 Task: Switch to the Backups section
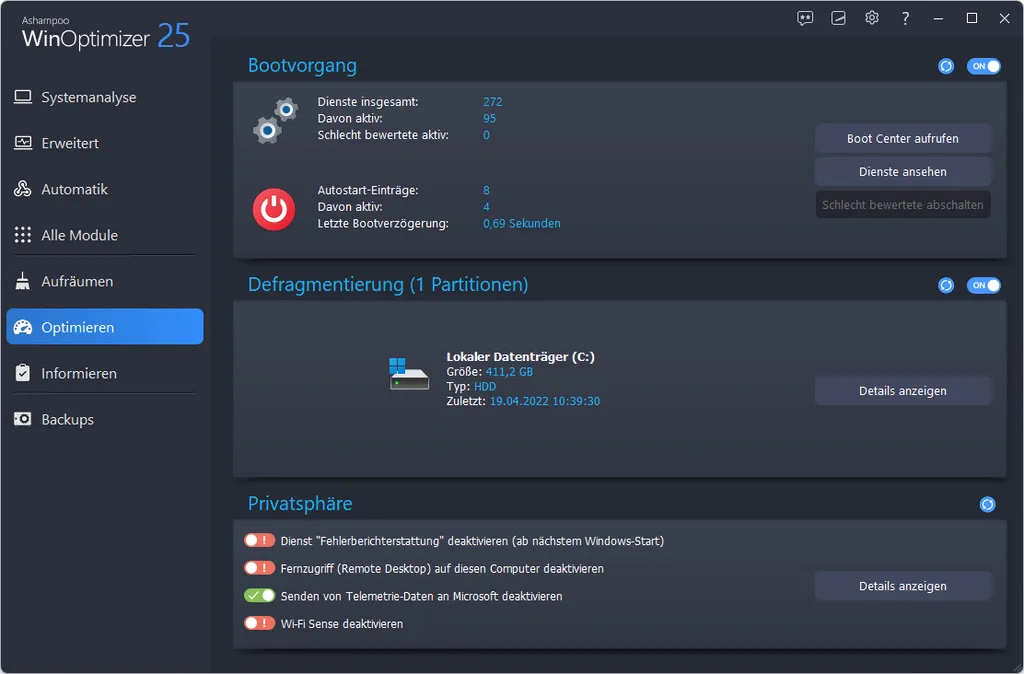22,419
